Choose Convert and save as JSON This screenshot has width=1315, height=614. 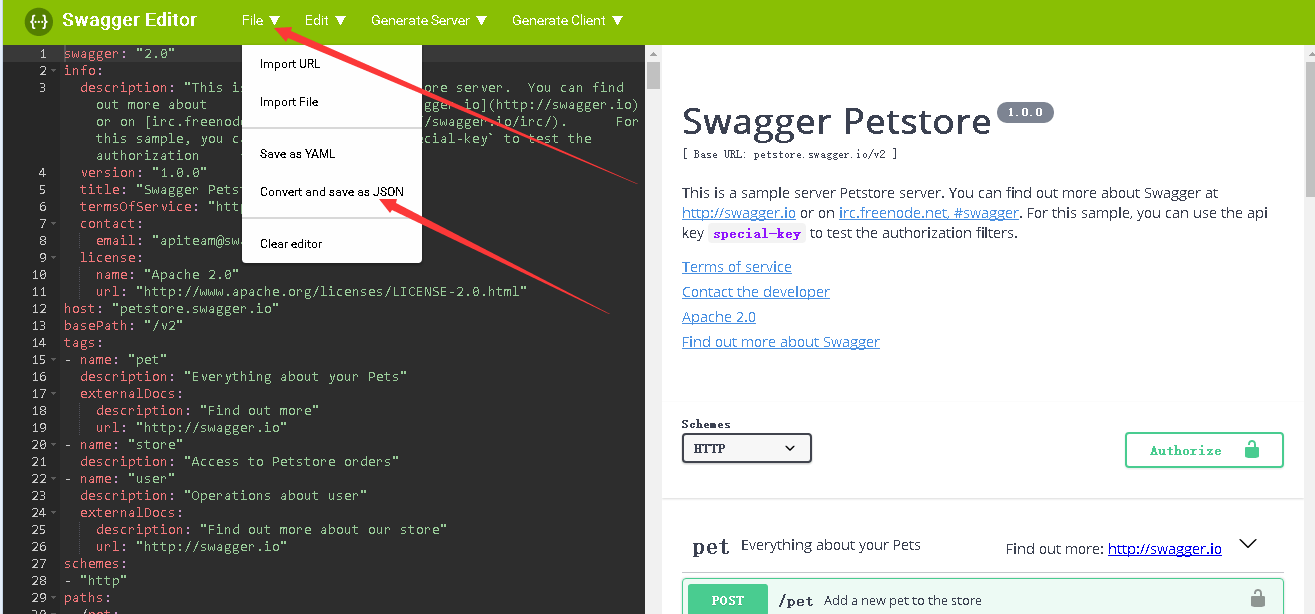pyautogui.click(x=332, y=192)
